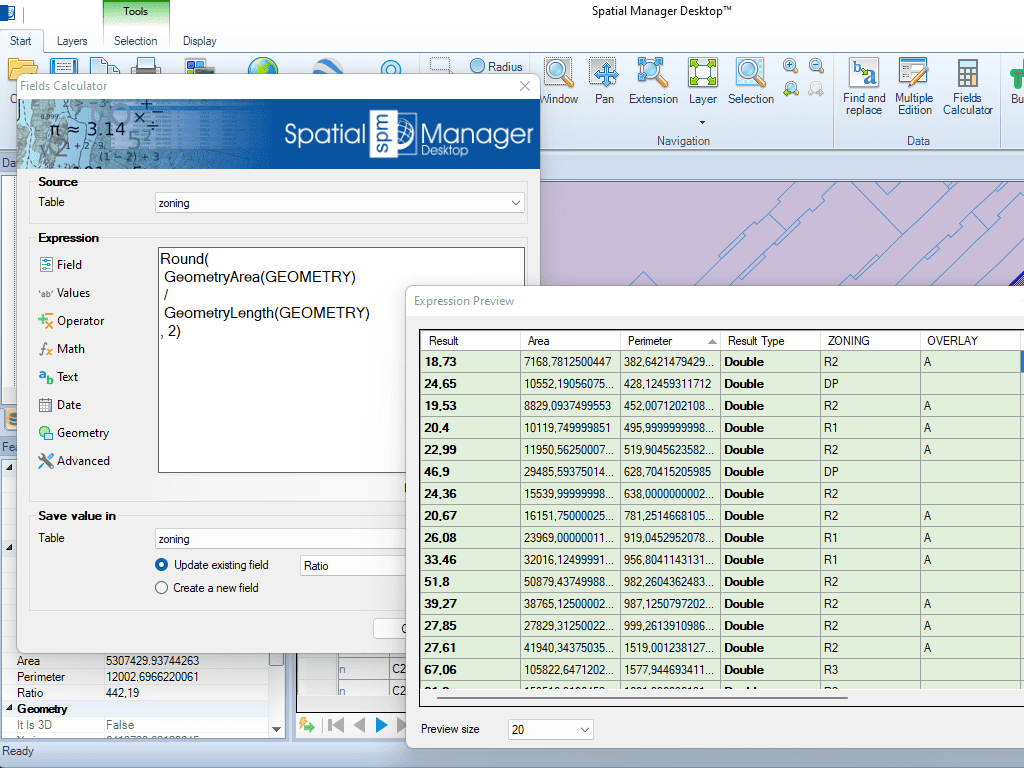
Task: Collapse the Geometry properties group
Action: click(x=9, y=708)
